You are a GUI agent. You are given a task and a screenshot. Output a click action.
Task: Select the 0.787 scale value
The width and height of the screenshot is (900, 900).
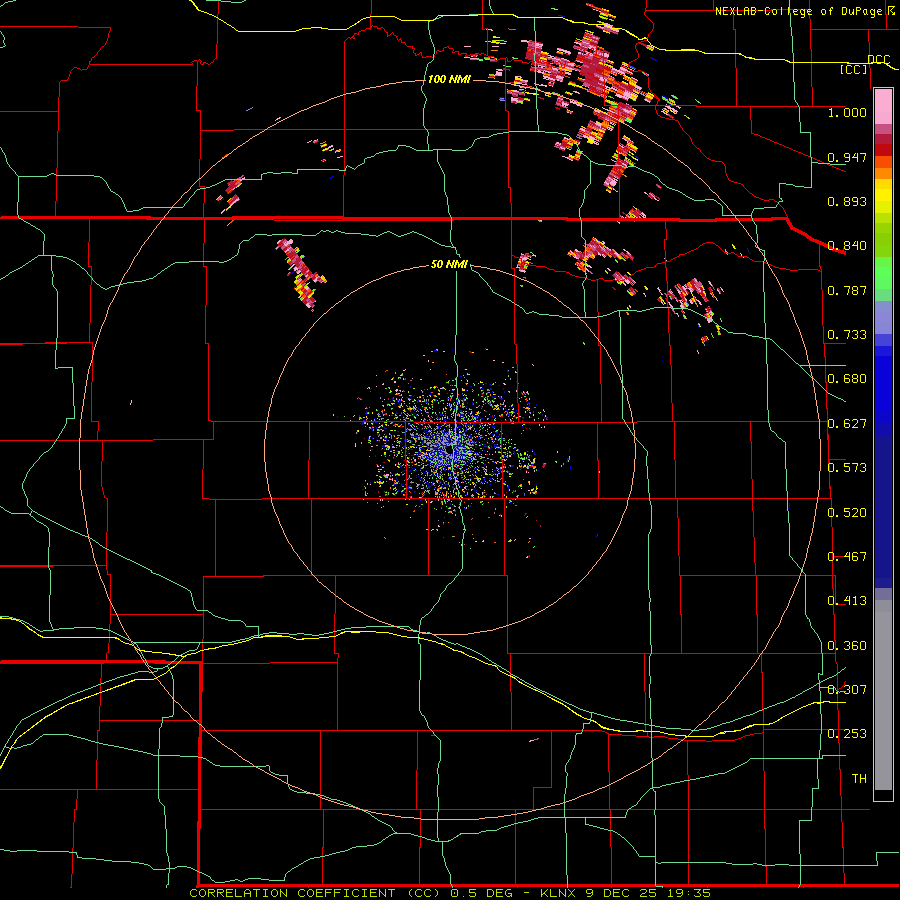[847, 290]
